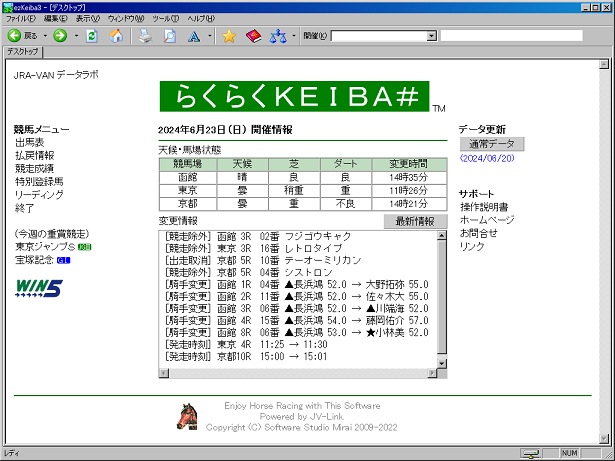Click up arrow of change-info list scrollbar

(442, 236)
